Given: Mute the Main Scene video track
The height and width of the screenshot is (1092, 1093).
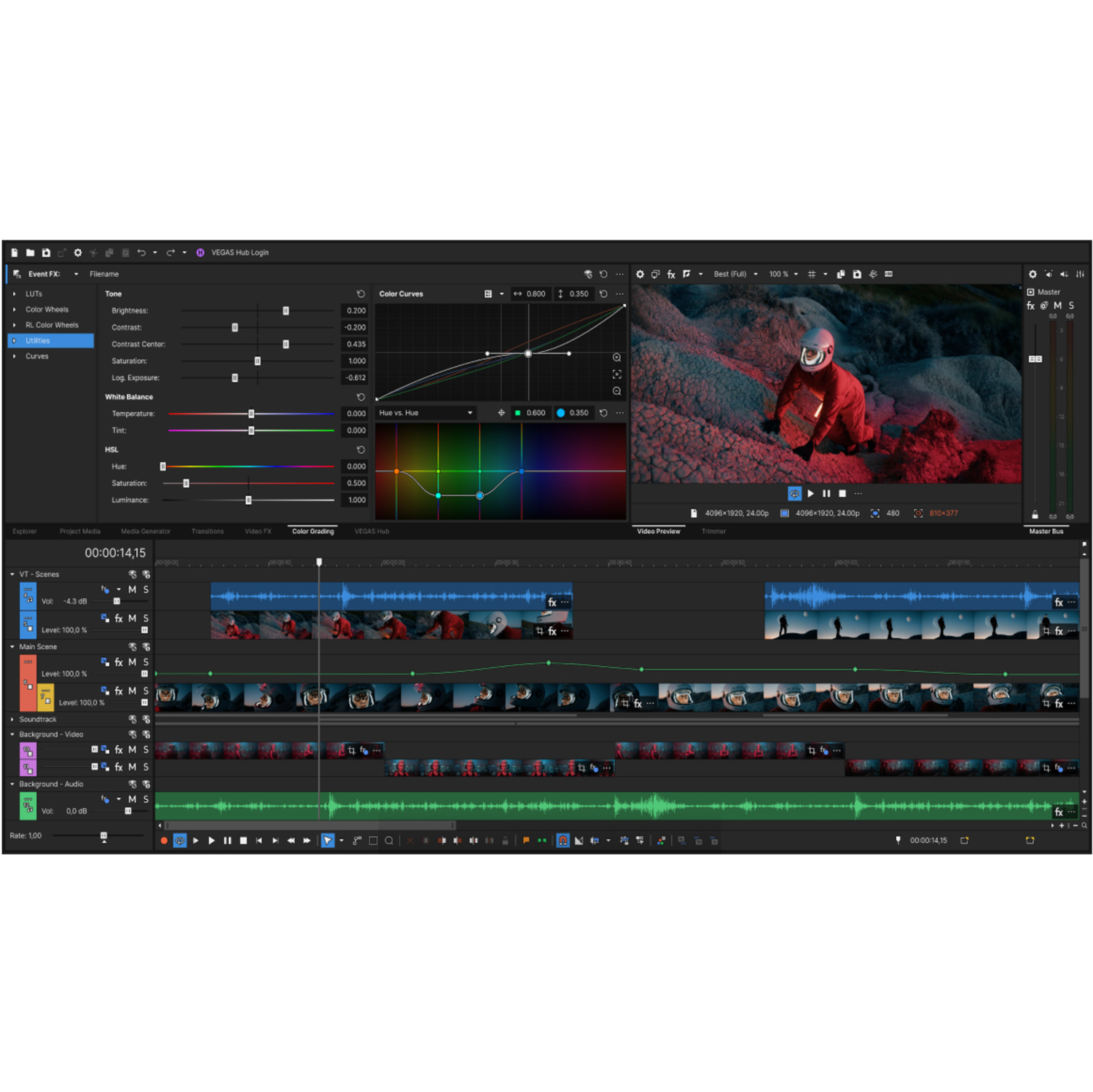Looking at the screenshot, I should point(132,662).
